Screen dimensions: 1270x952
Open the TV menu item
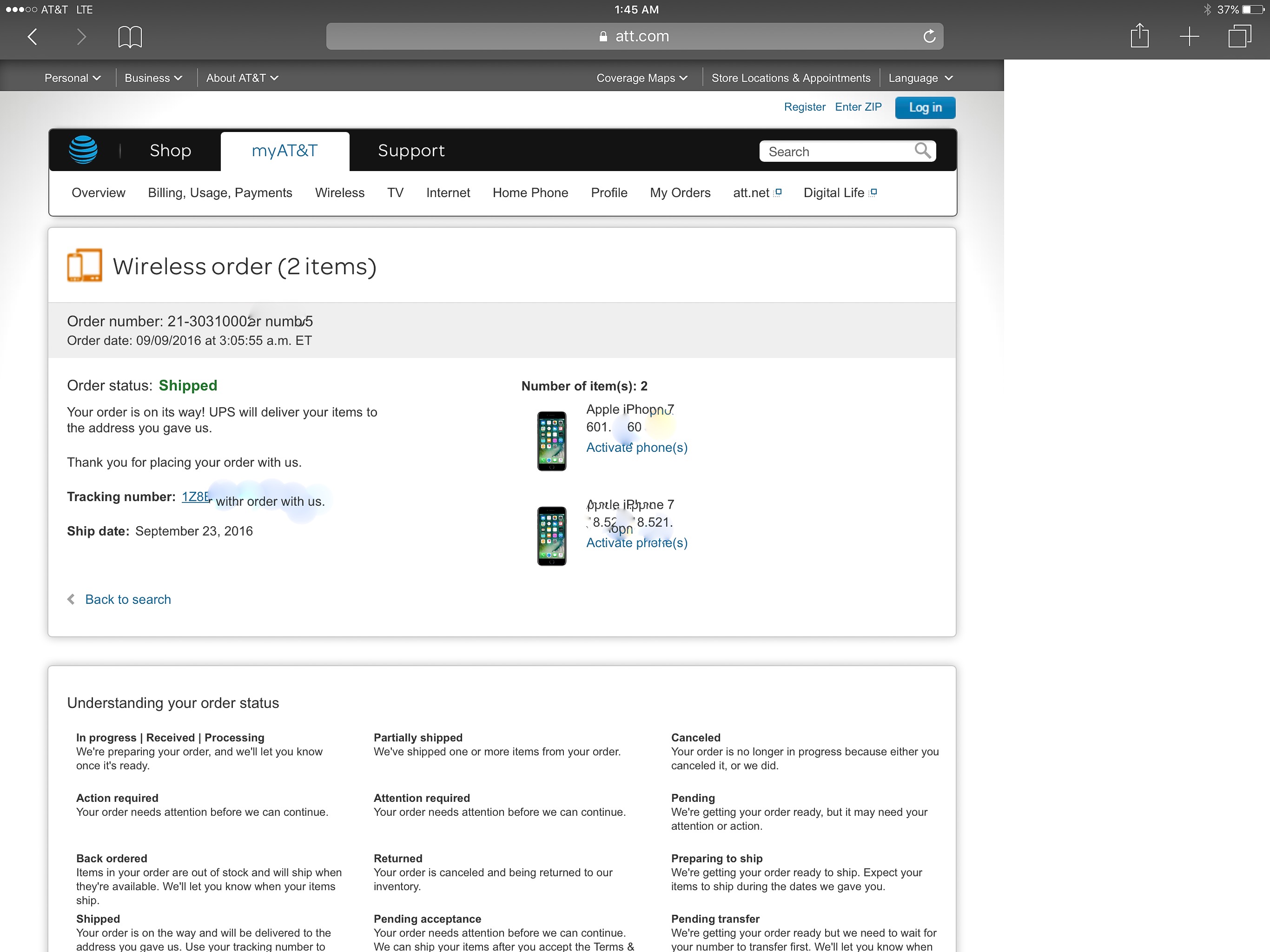click(x=395, y=193)
